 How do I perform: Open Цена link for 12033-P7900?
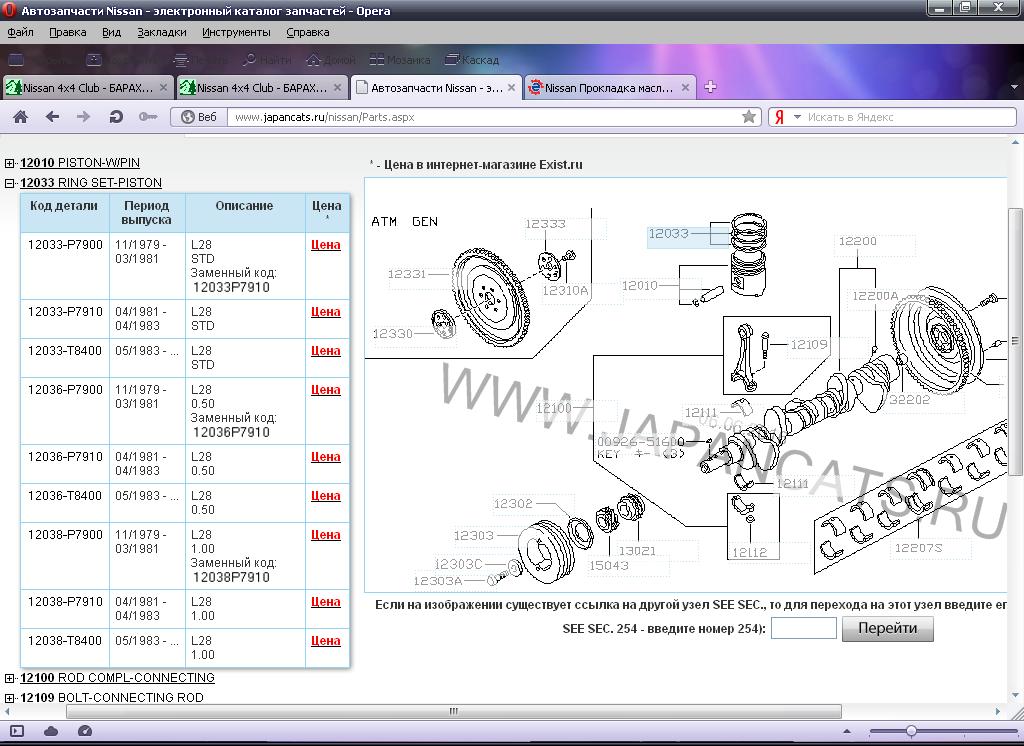point(326,245)
